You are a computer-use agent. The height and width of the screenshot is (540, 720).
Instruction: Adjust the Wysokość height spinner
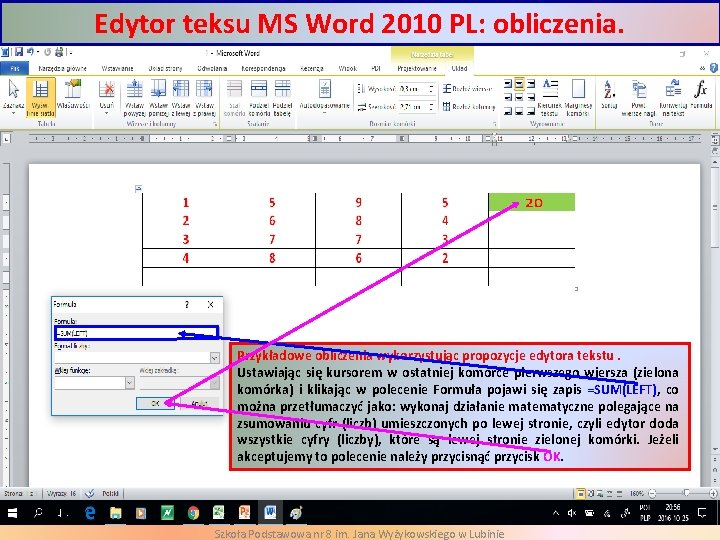pos(431,89)
